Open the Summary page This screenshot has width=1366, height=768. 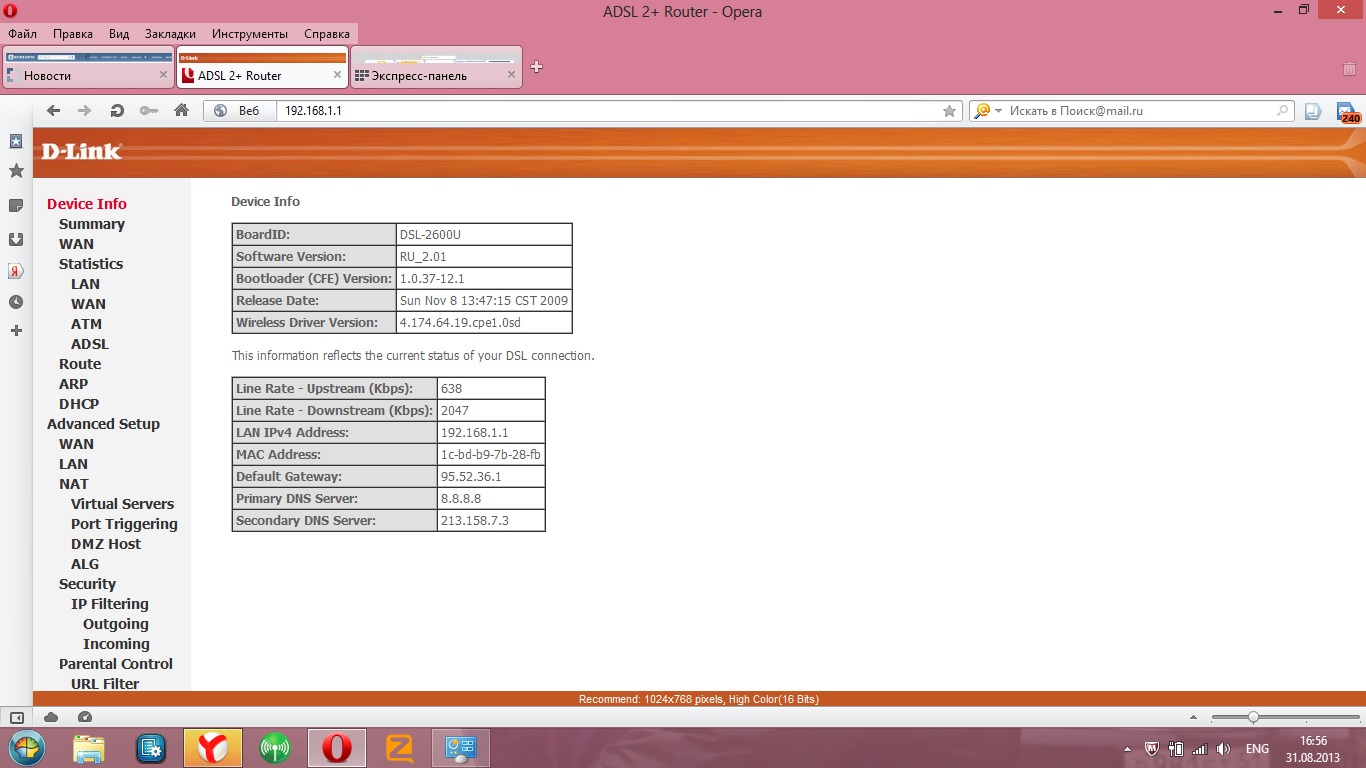tap(92, 224)
